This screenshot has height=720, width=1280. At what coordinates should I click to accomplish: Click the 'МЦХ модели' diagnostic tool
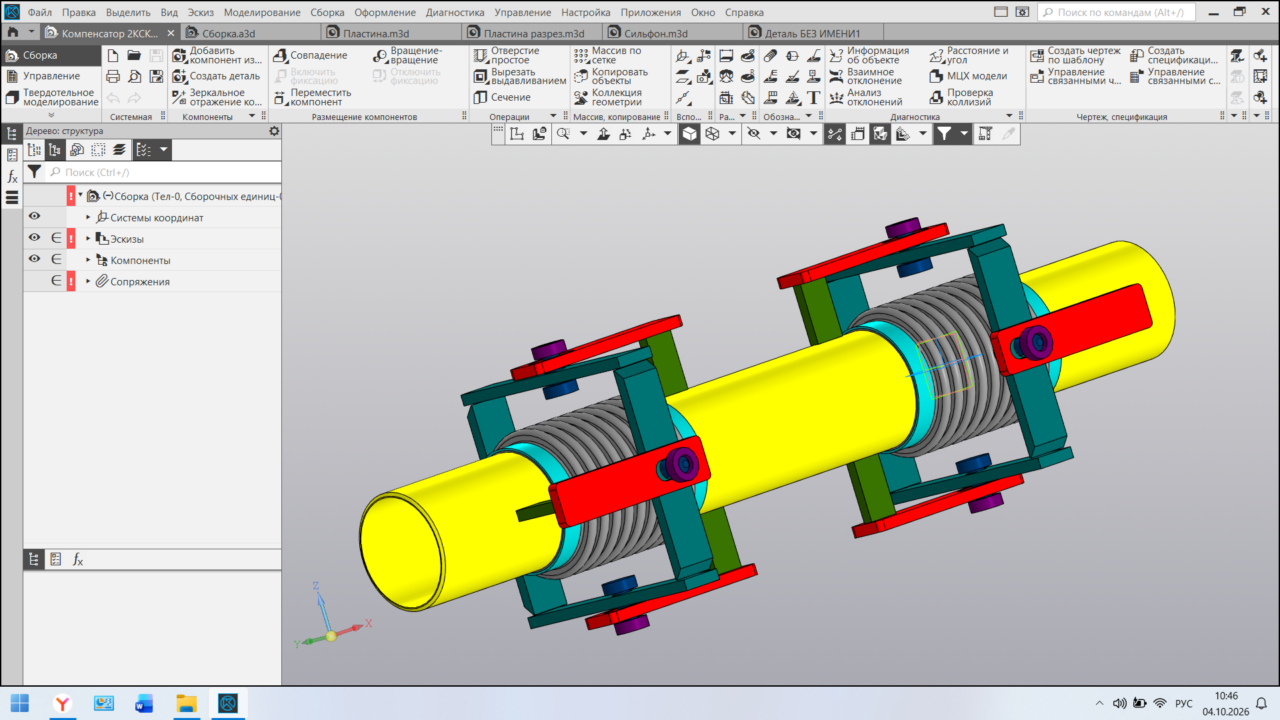pos(968,76)
